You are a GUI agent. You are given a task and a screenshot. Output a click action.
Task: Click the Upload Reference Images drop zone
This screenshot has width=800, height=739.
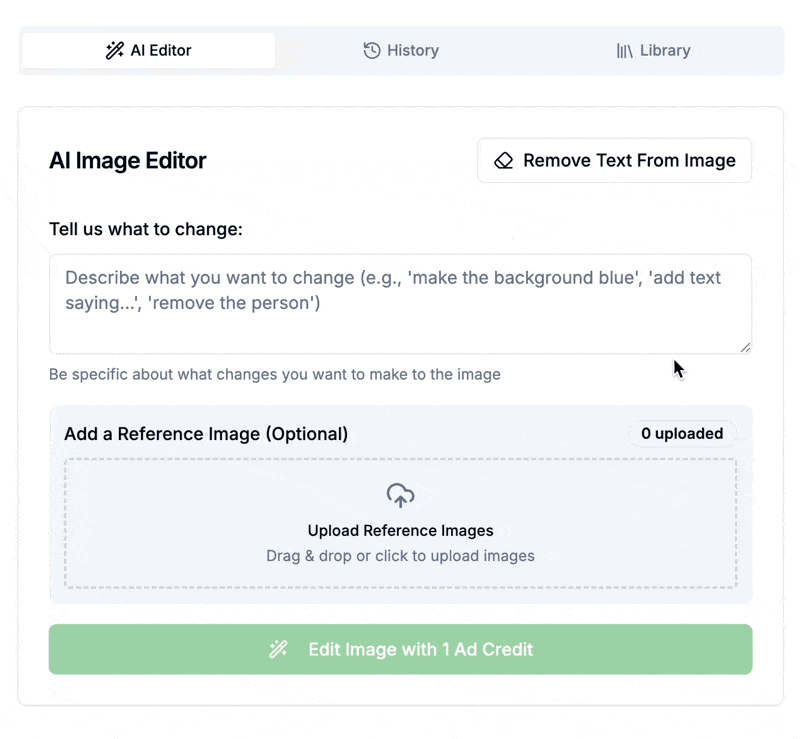point(401,523)
